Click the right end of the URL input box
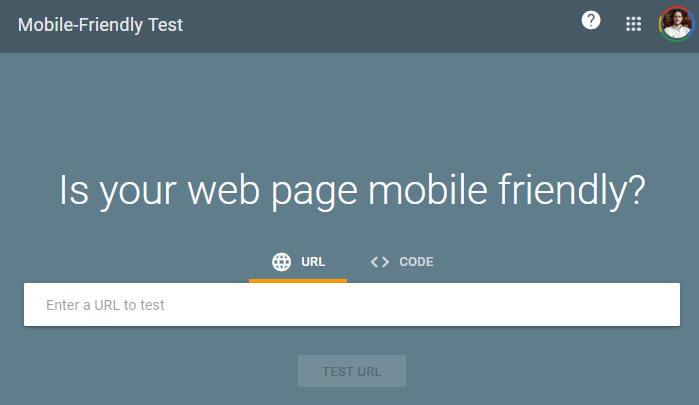Image resolution: width=699 pixels, height=405 pixels. (660, 305)
